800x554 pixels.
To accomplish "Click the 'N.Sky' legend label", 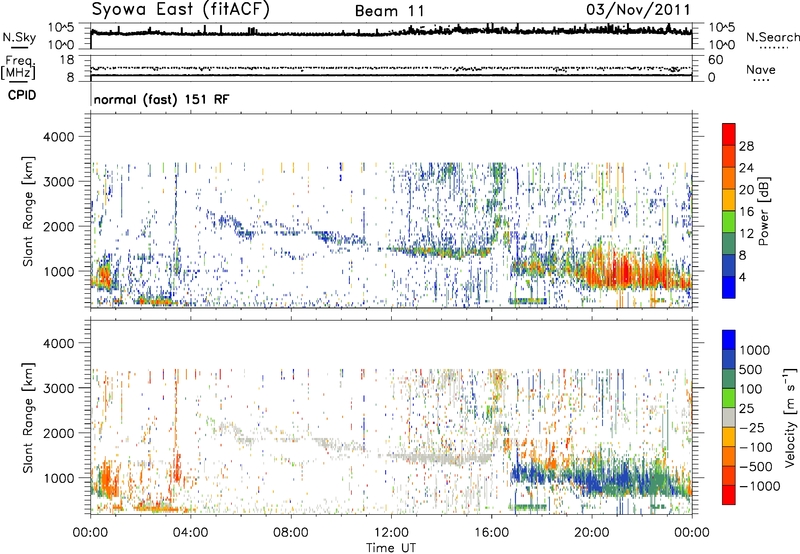I will point(19,37).
